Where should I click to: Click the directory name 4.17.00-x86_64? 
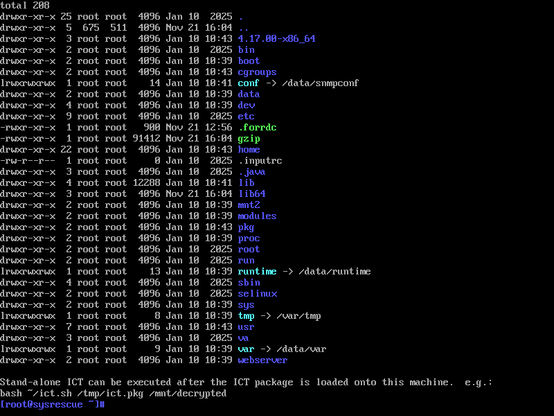click(276, 39)
